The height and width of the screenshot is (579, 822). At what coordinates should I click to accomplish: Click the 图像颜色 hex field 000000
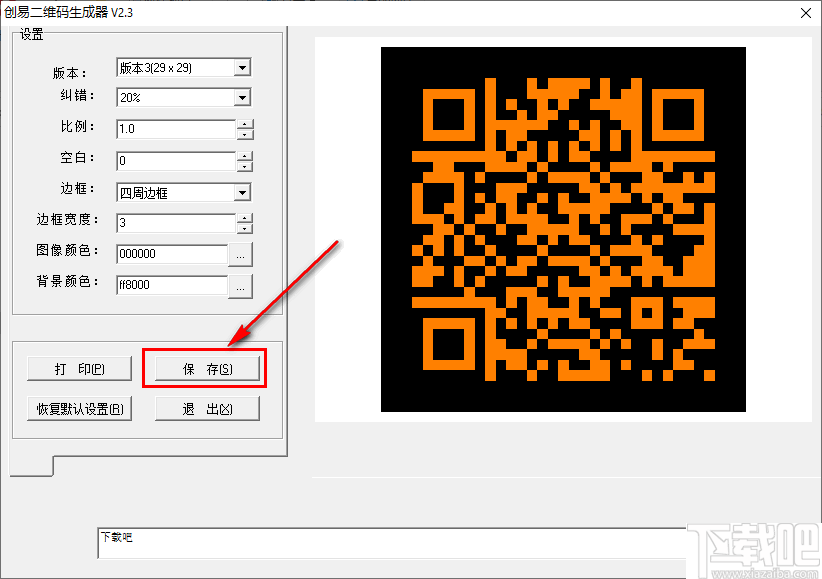point(172,254)
